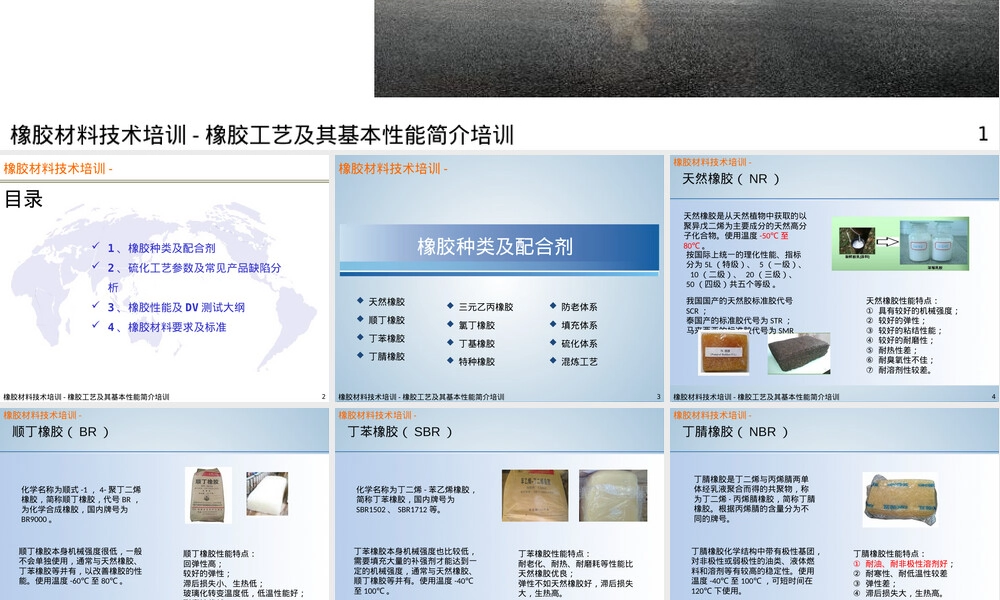Click the top dark rubber texture image

tap(686, 48)
